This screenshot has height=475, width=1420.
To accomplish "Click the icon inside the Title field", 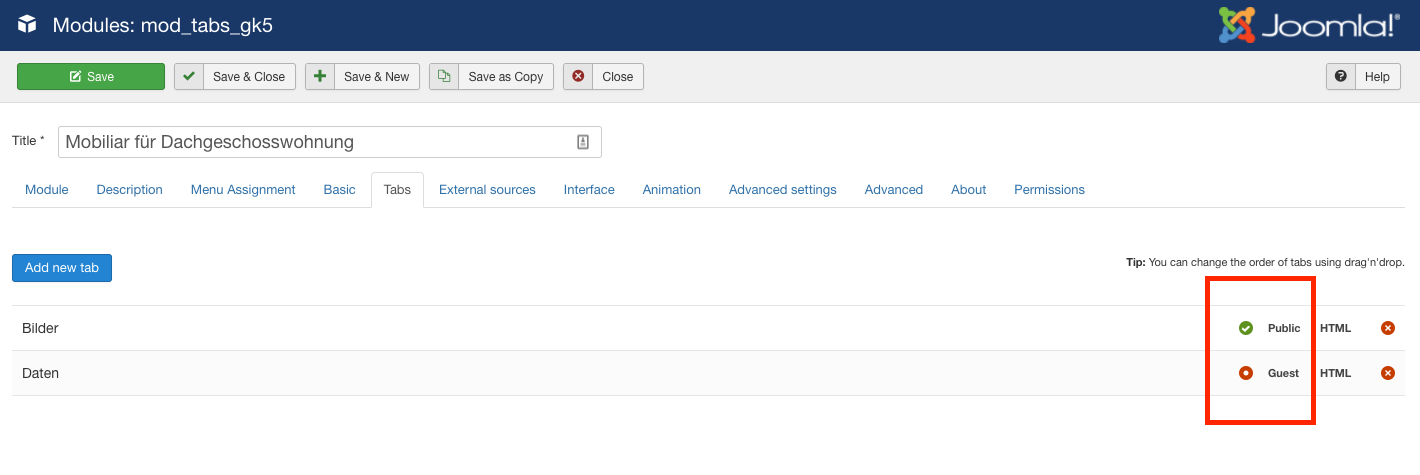I will [x=583, y=142].
